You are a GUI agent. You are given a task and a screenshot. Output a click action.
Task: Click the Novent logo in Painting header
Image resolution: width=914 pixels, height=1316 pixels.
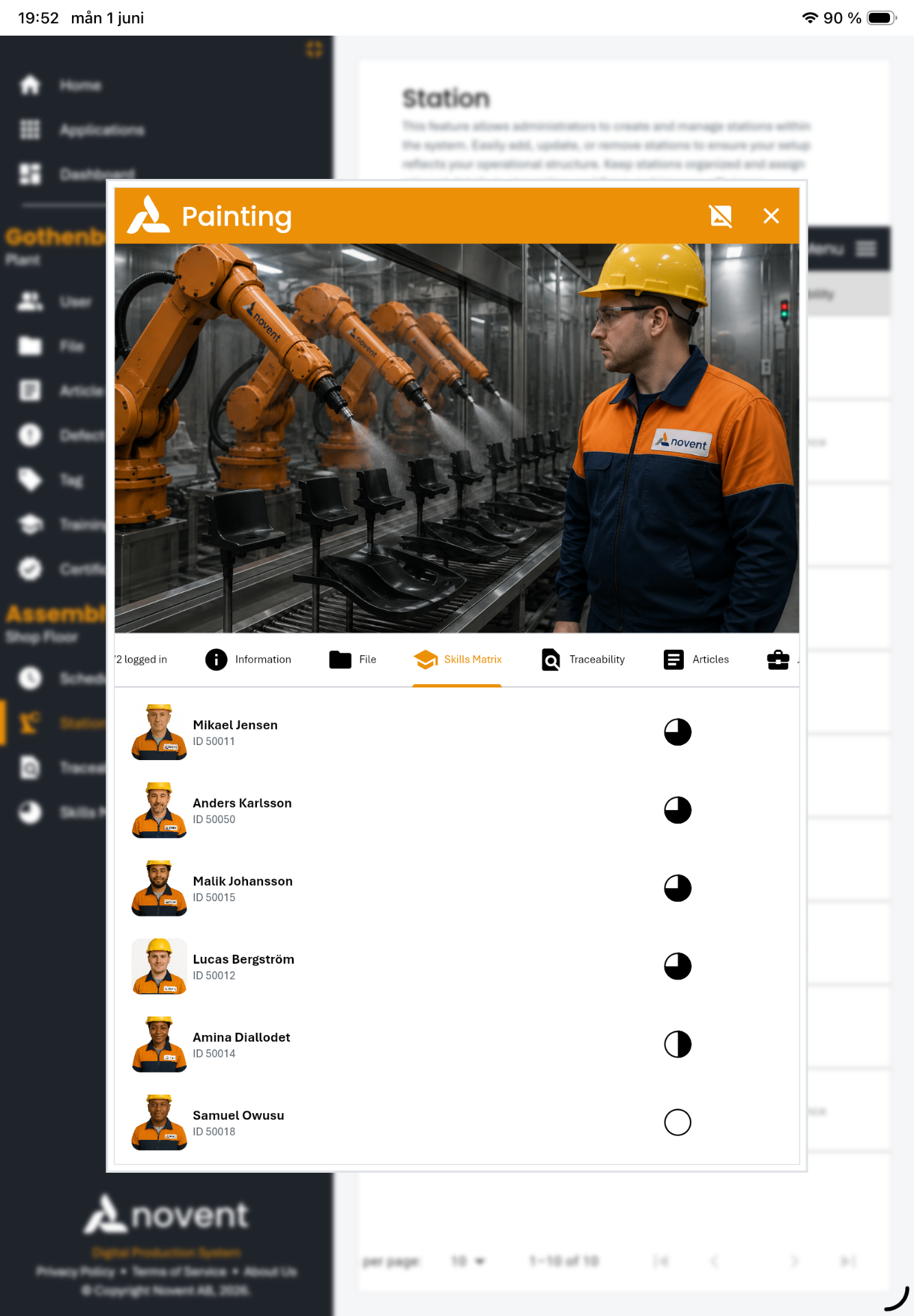click(x=148, y=215)
